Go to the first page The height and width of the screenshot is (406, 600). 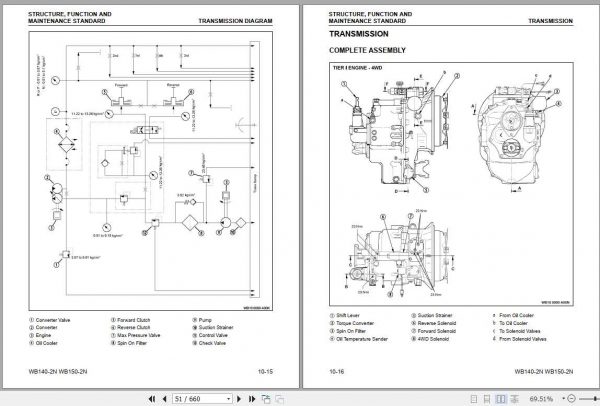[x=152, y=399]
